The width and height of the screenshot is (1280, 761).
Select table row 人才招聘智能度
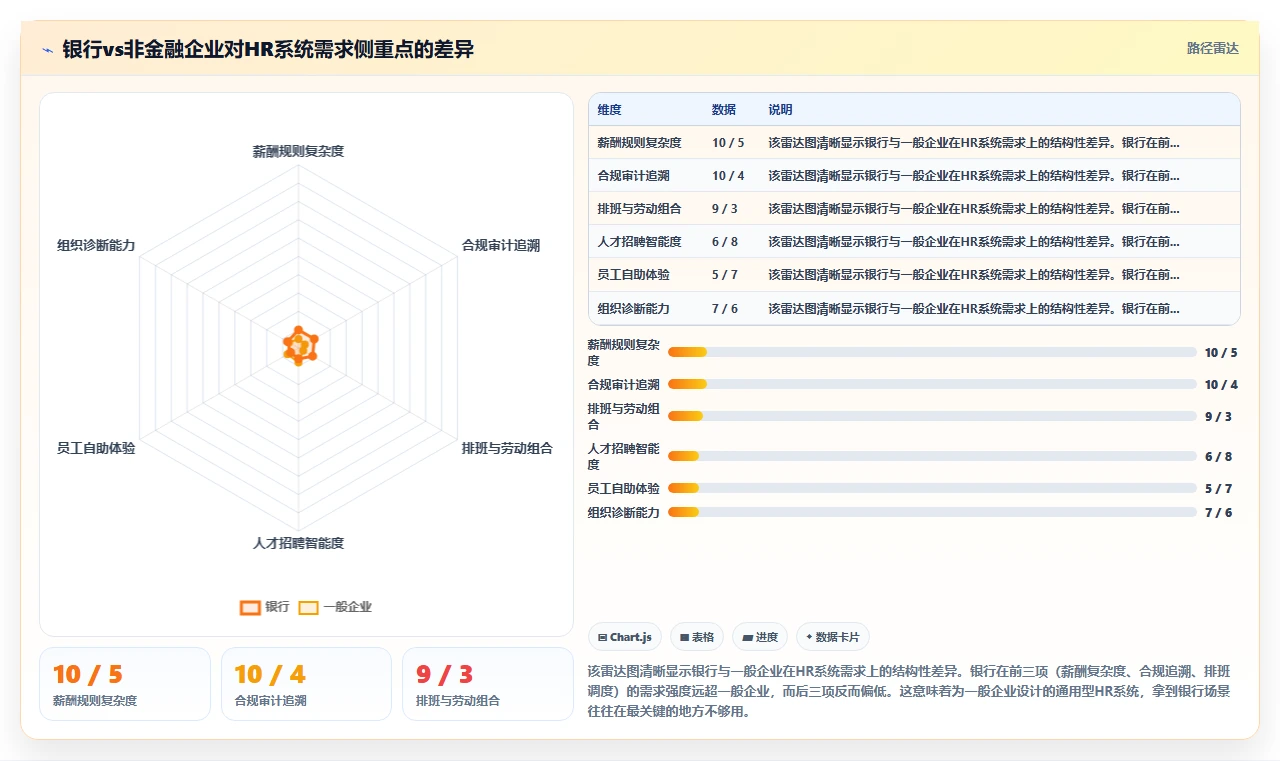tap(914, 242)
